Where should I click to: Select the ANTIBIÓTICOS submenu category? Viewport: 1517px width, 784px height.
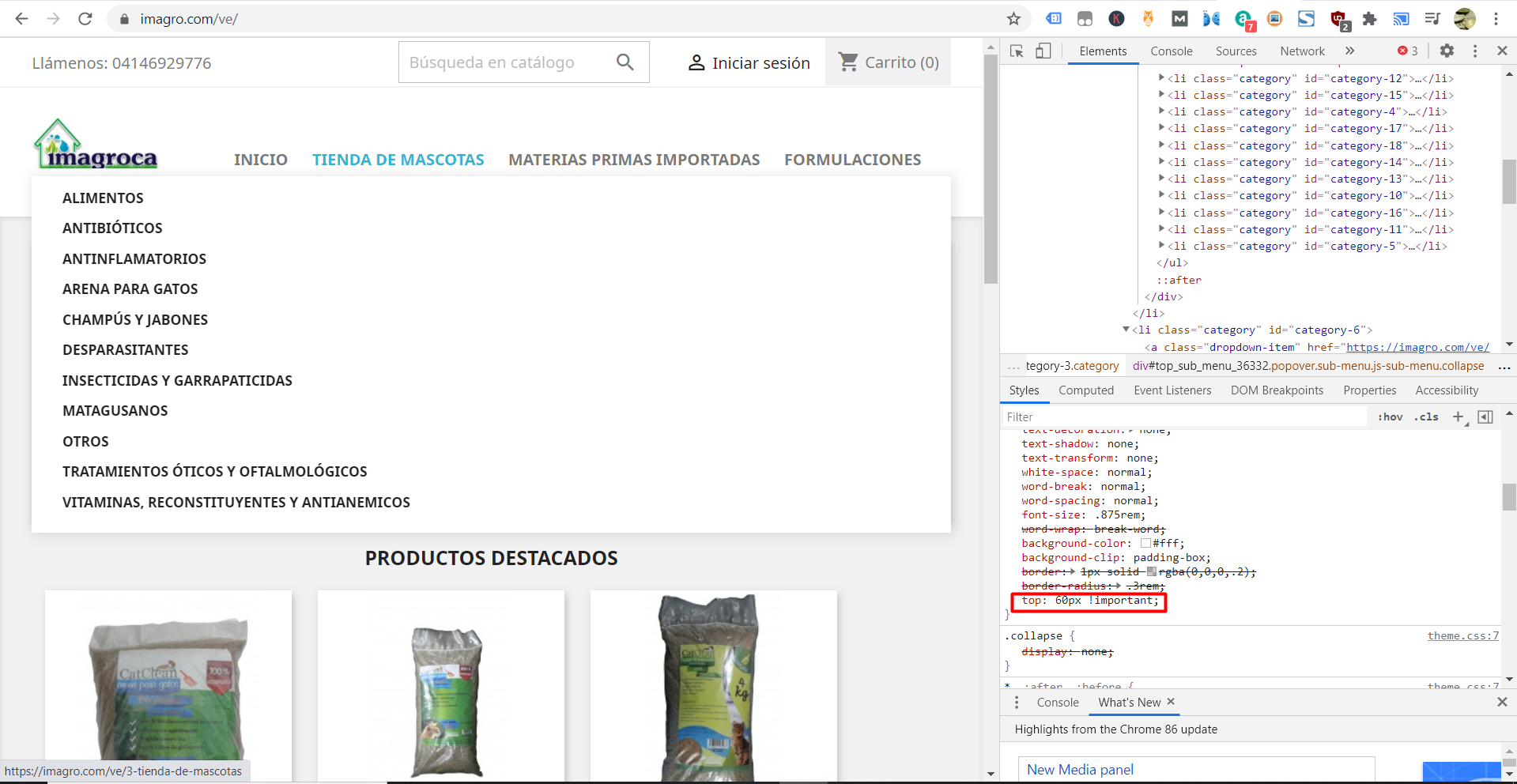pos(112,228)
